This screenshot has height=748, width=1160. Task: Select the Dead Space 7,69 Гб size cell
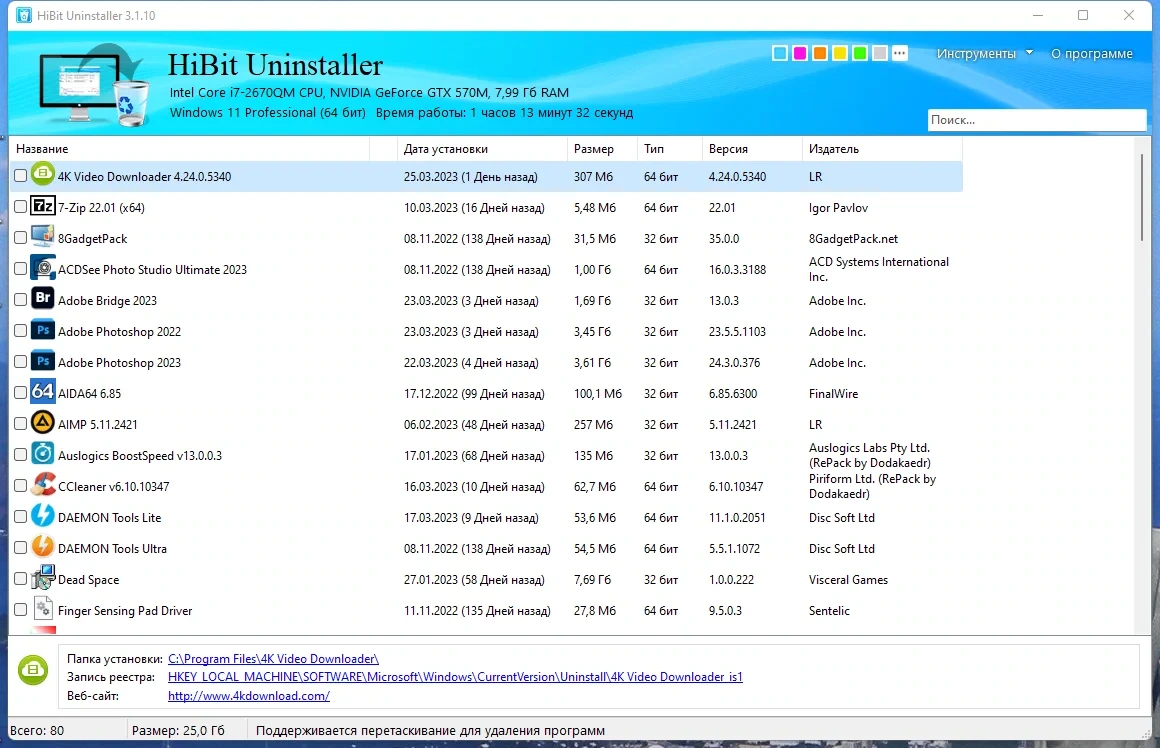(x=593, y=579)
